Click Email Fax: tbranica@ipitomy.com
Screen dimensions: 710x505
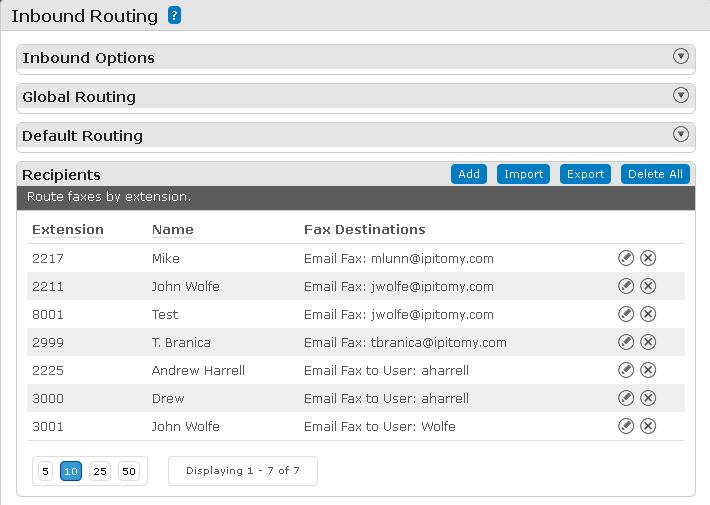pos(405,343)
